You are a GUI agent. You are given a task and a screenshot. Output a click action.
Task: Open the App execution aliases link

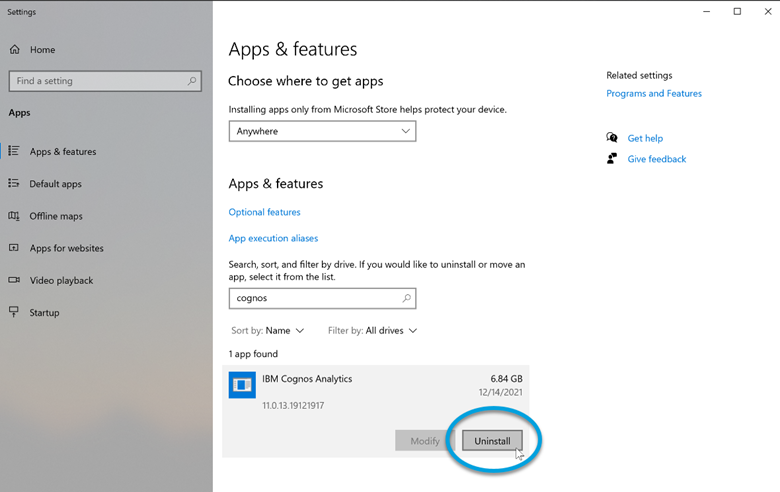pos(273,238)
